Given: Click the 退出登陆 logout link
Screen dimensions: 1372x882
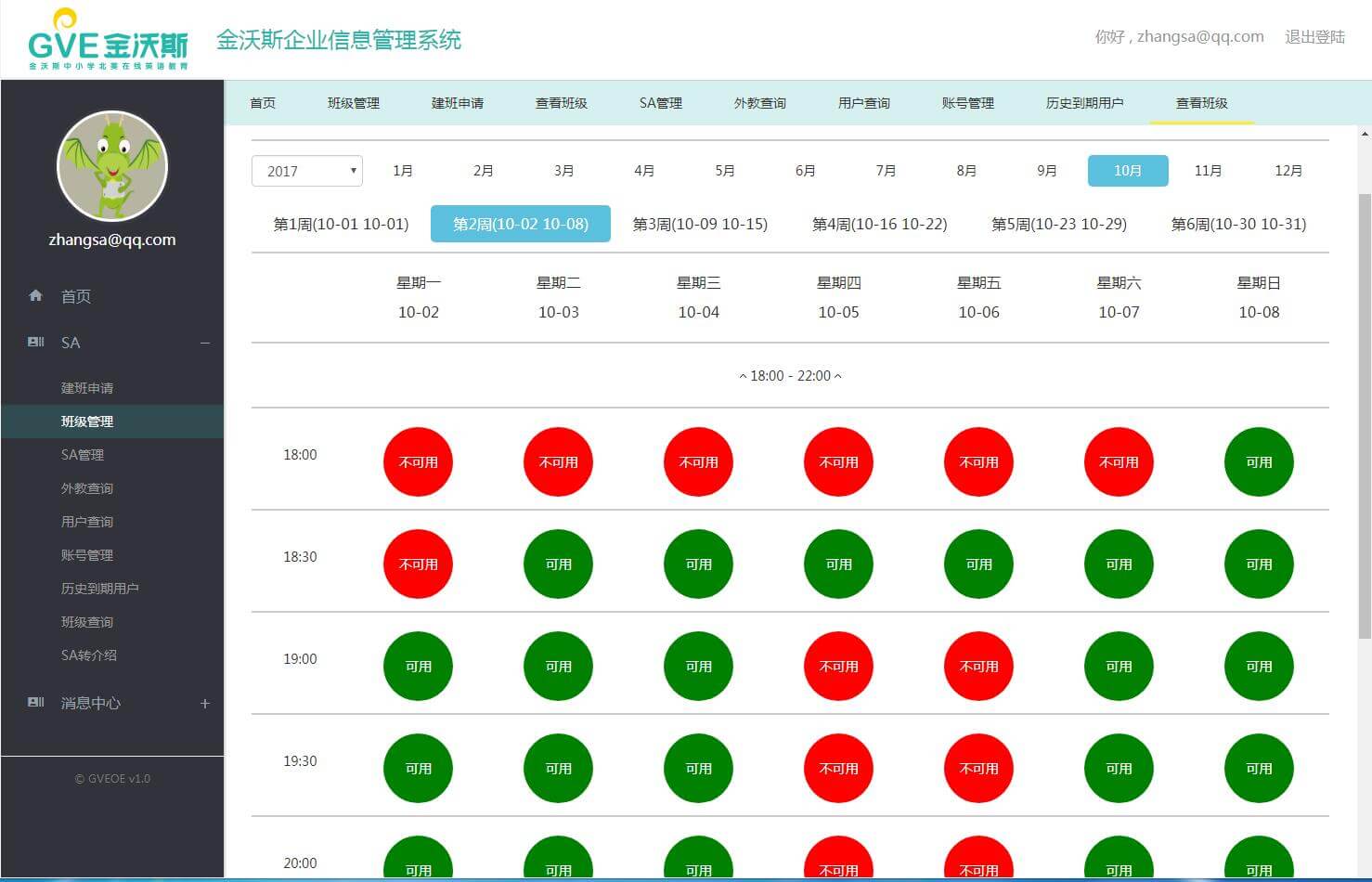Looking at the screenshot, I should tap(1314, 37).
